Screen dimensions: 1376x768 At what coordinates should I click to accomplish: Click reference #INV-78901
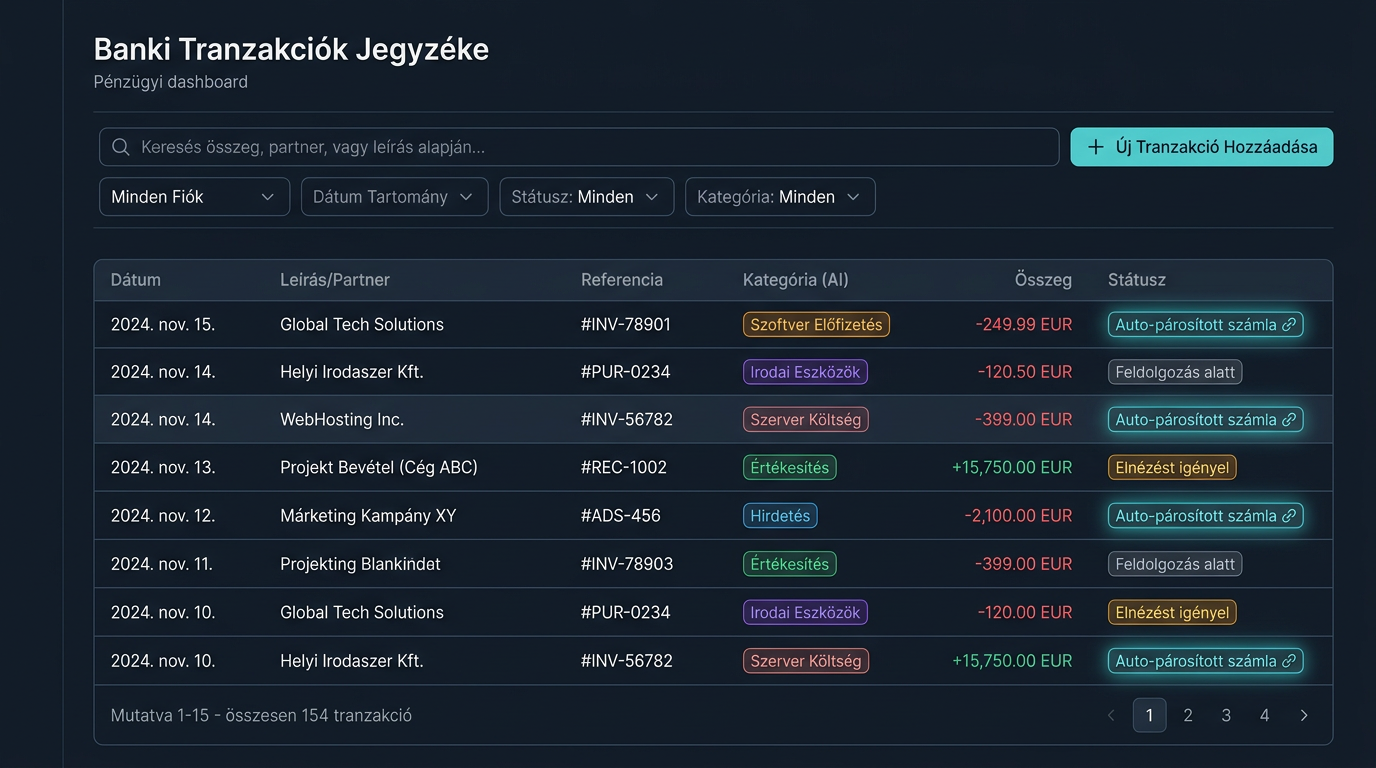[x=626, y=324]
